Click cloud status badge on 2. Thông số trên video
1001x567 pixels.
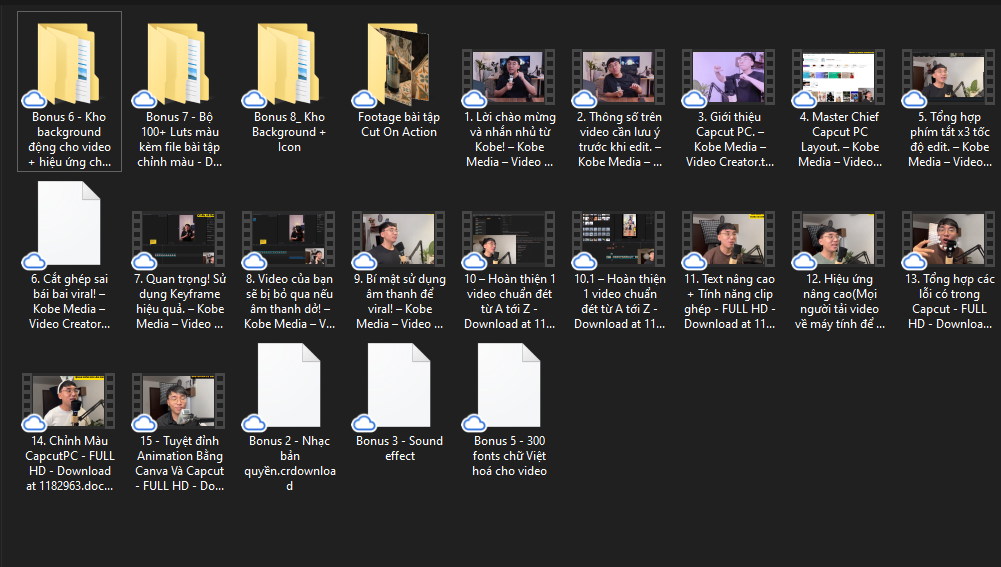[584, 99]
